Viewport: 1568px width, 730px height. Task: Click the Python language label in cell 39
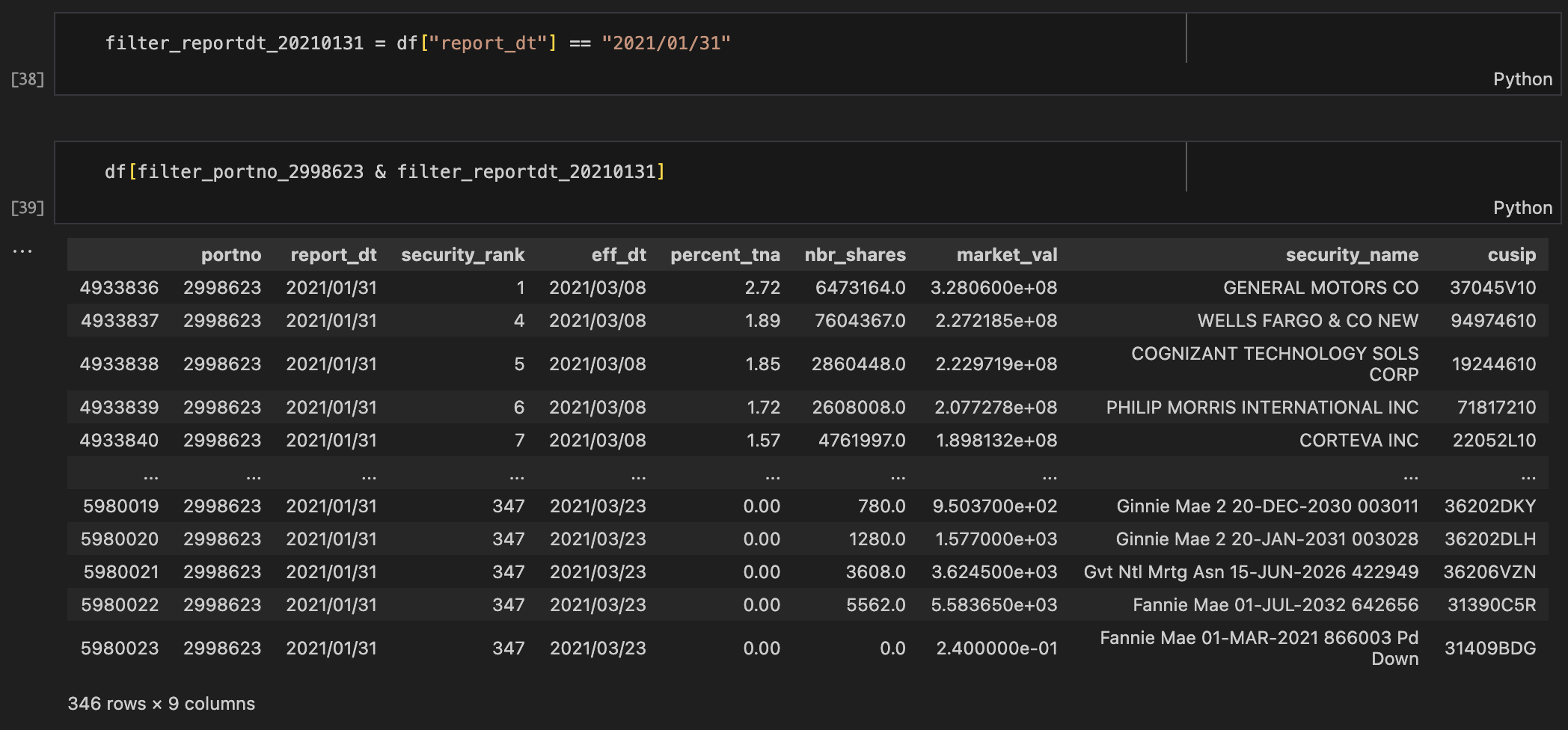click(x=1522, y=208)
